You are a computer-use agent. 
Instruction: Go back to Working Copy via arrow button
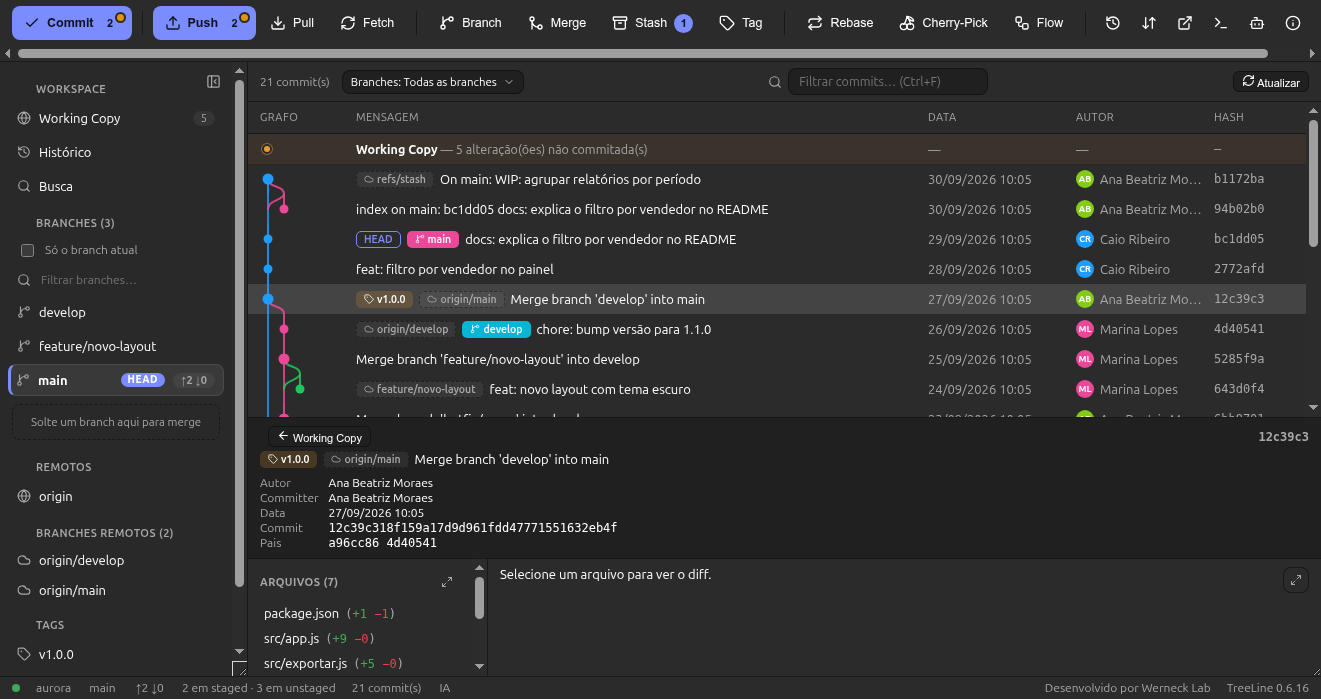coord(319,437)
